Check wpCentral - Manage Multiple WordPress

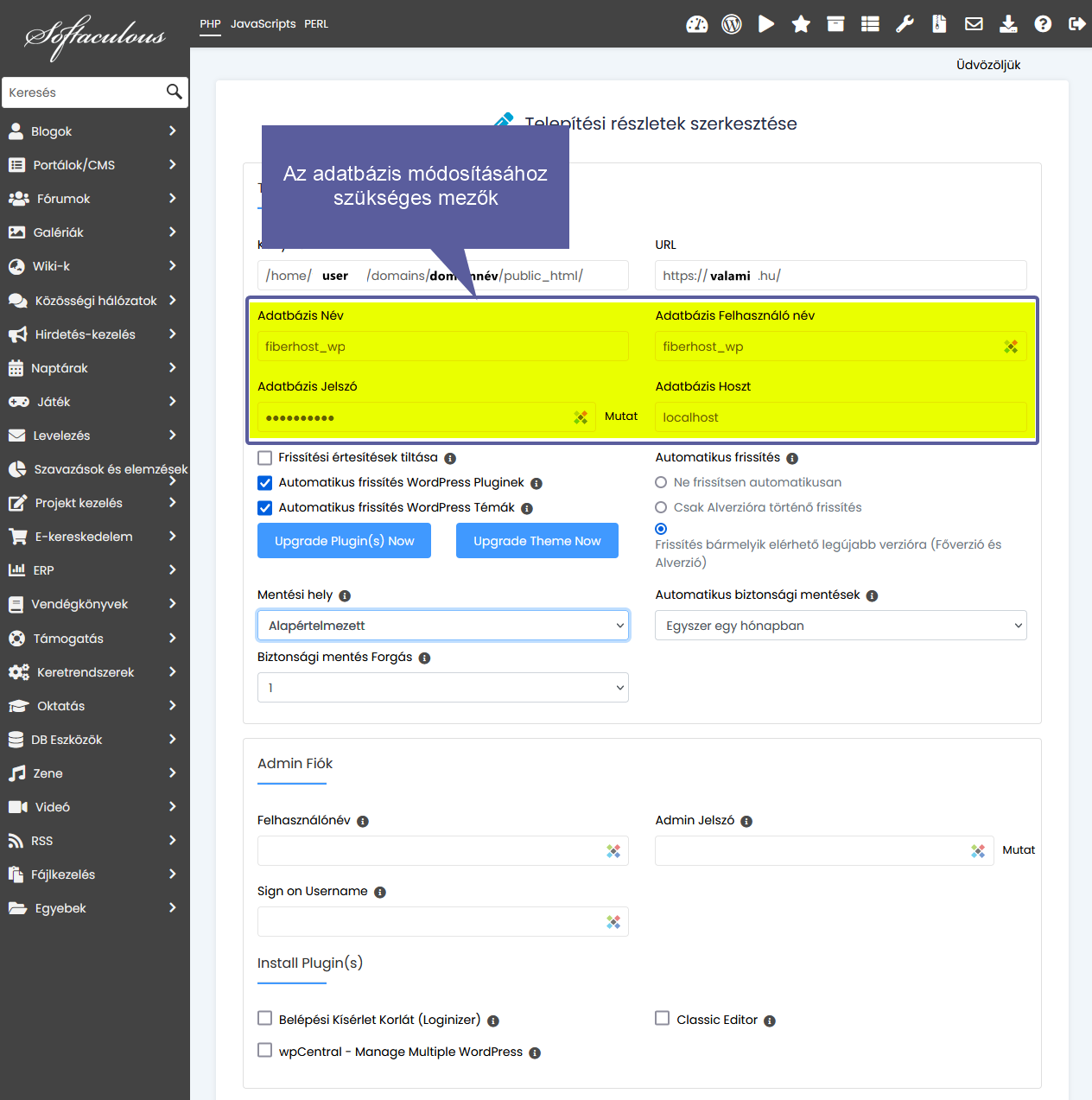[264, 1050]
